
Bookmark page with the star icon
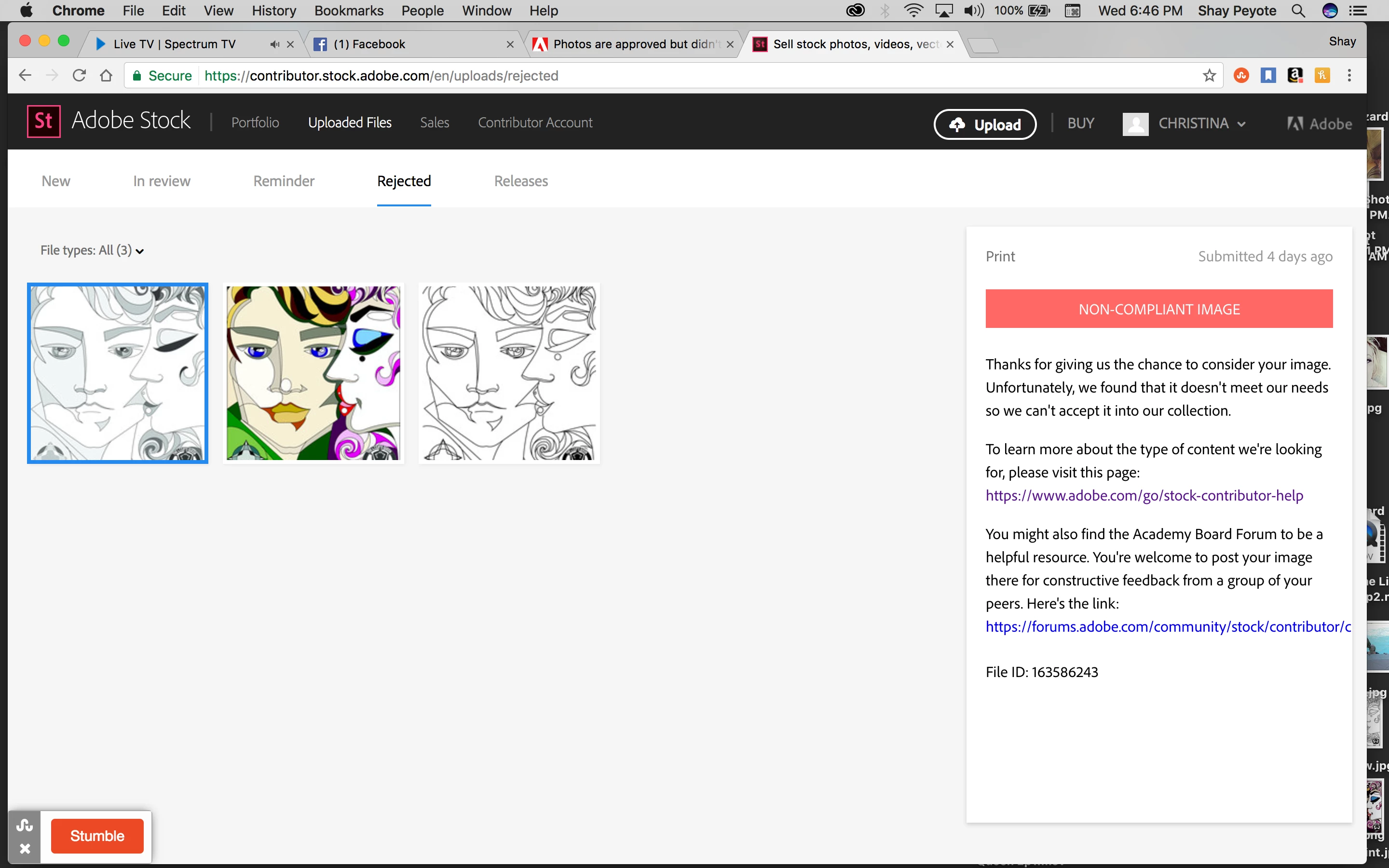1210,75
